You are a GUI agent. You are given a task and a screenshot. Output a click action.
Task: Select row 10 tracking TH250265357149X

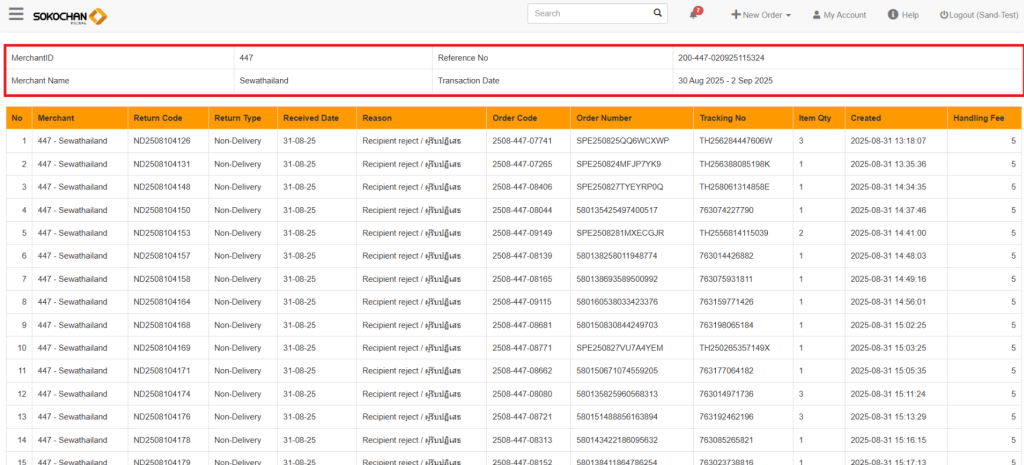click(x=735, y=348)
